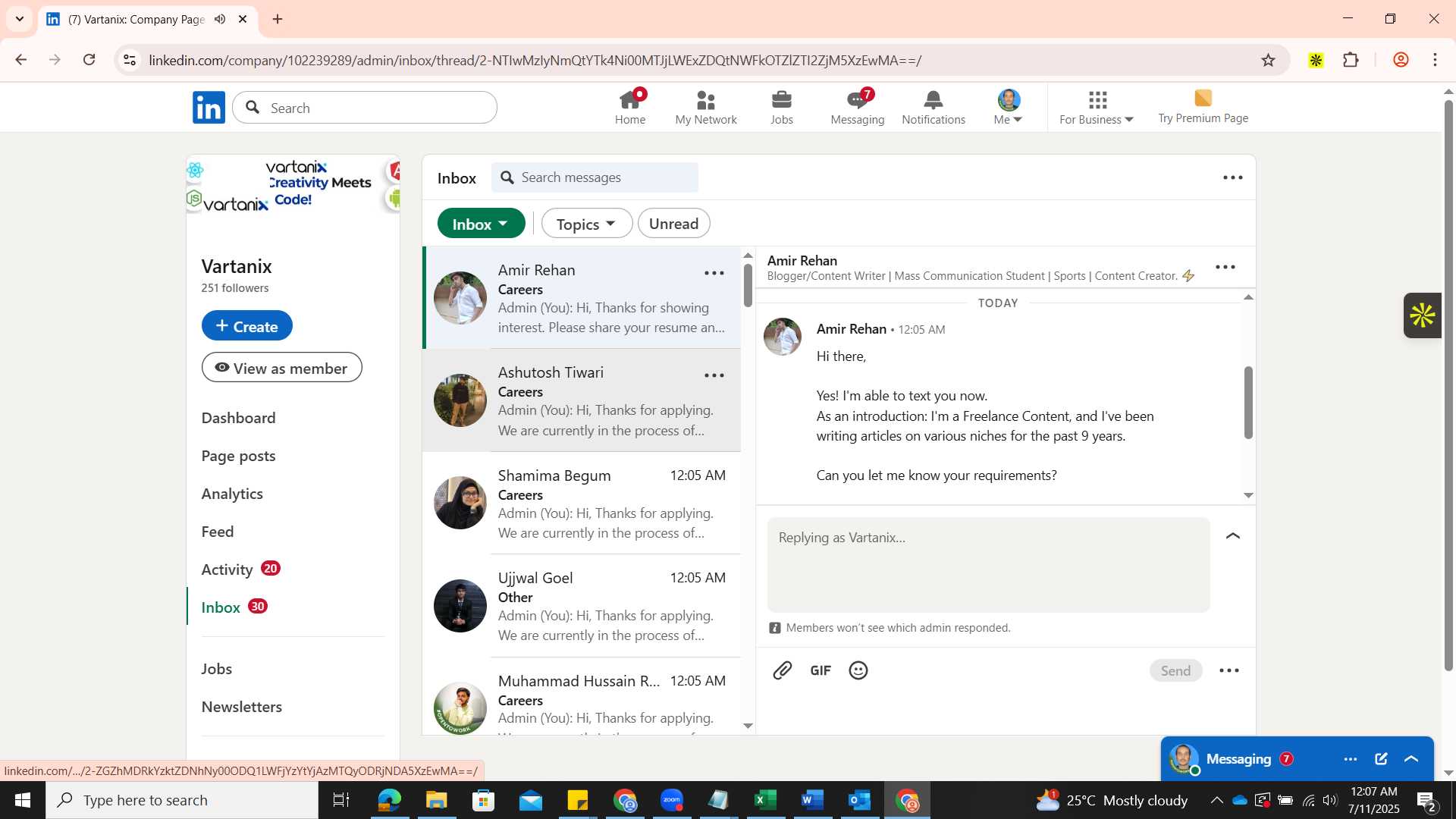Open Windows Start menu
The image size is (1456, 819).
[x=22, y=800]
